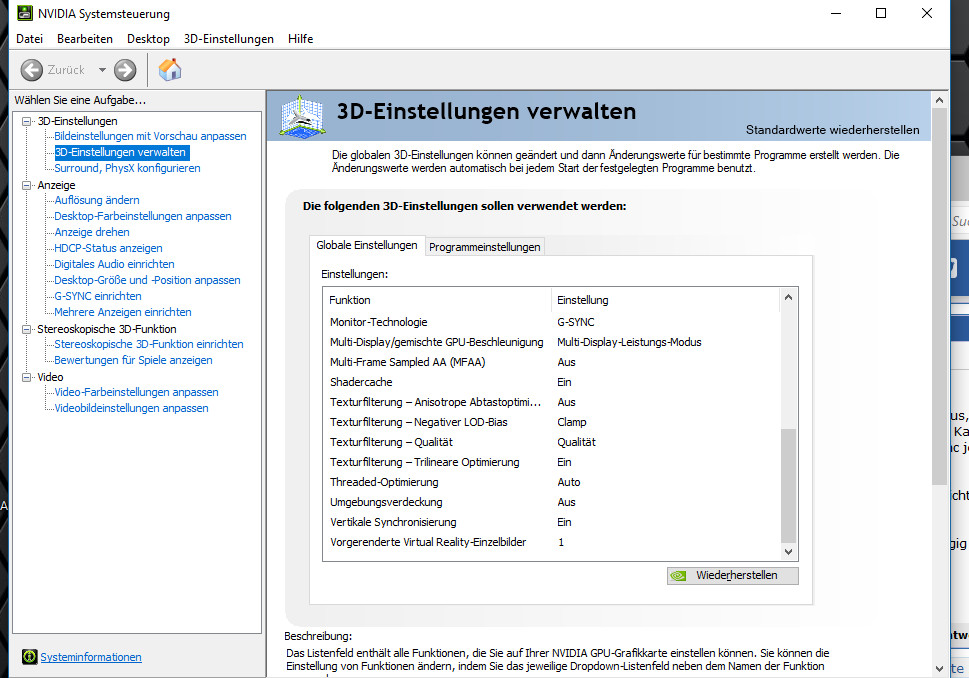Image resolution: width=969 pixels, height=678 pixels.
Task: Open Bewertungen für Spiele anzeigen
Action: point(133,360)
